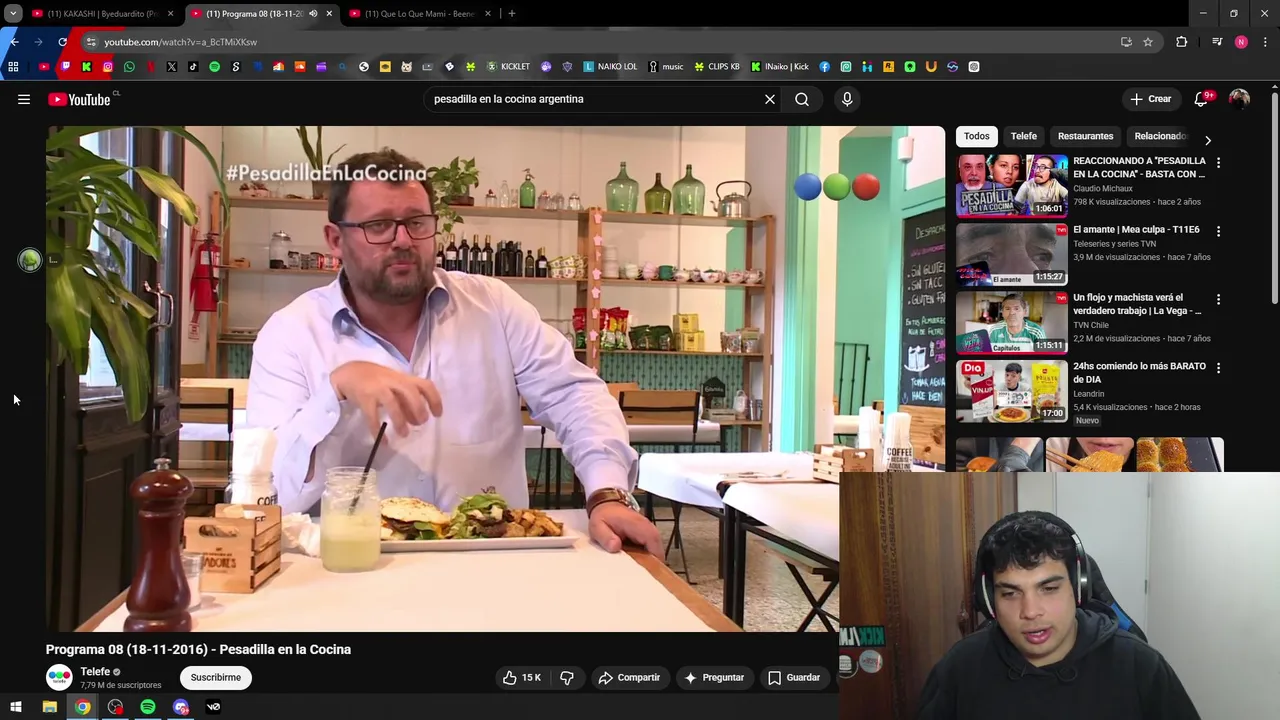Open the INaiko | Kick bookmark
The height and width of the screenshot is (720, 1280).
click(780, 67)
